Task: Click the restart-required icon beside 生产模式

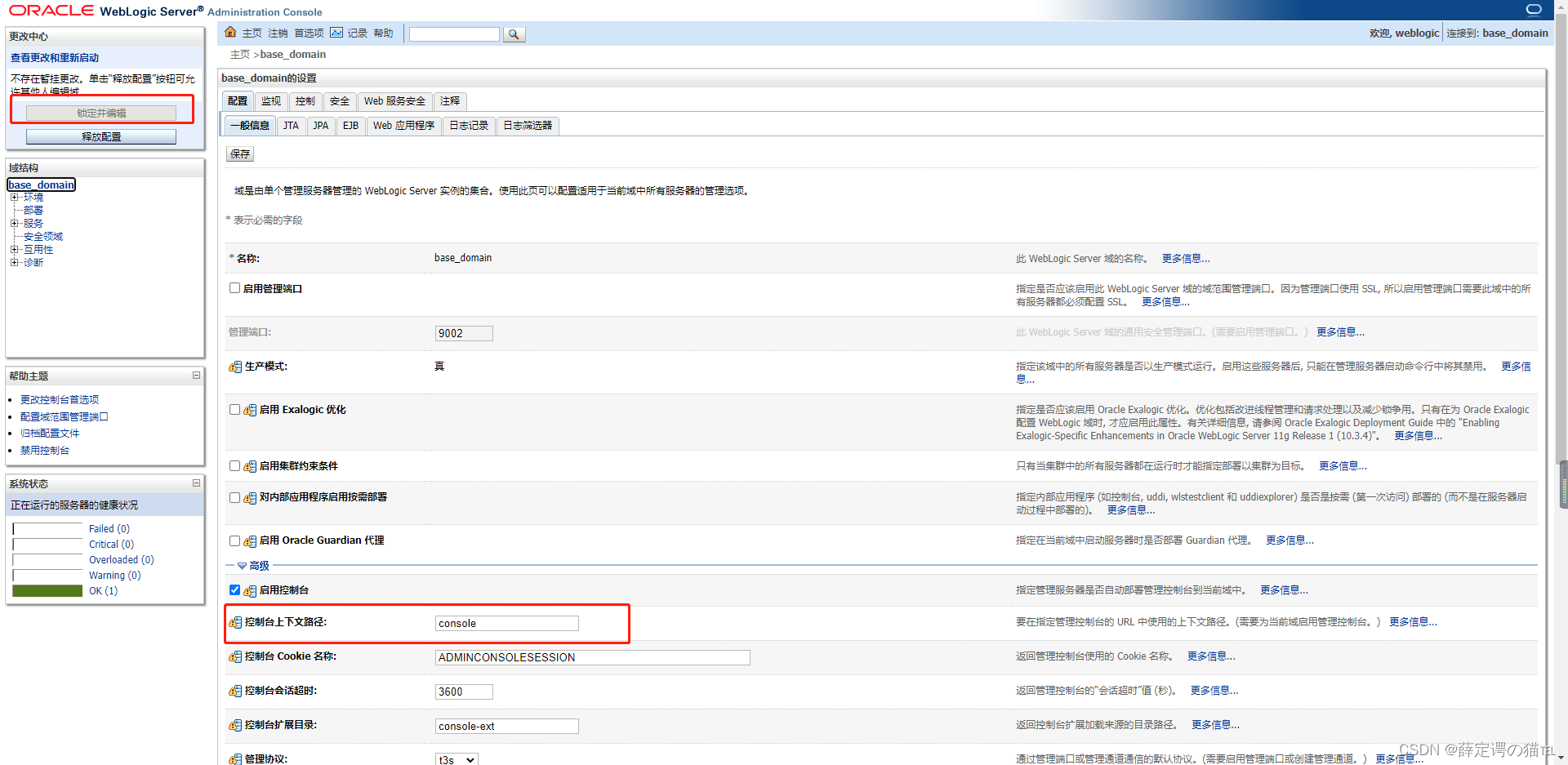Action: click(x=235, y=367)
